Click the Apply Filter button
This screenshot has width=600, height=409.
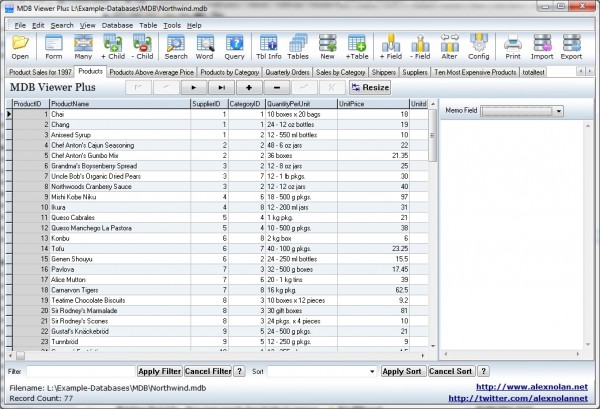(x=160, y=371)
